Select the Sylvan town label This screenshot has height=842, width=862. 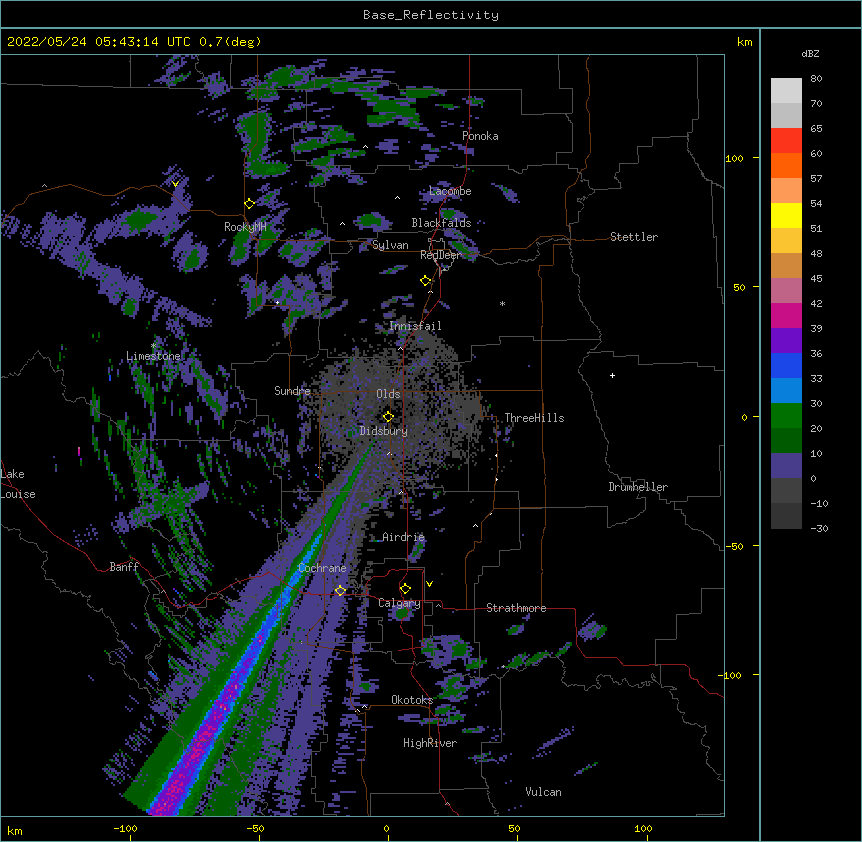390,245
